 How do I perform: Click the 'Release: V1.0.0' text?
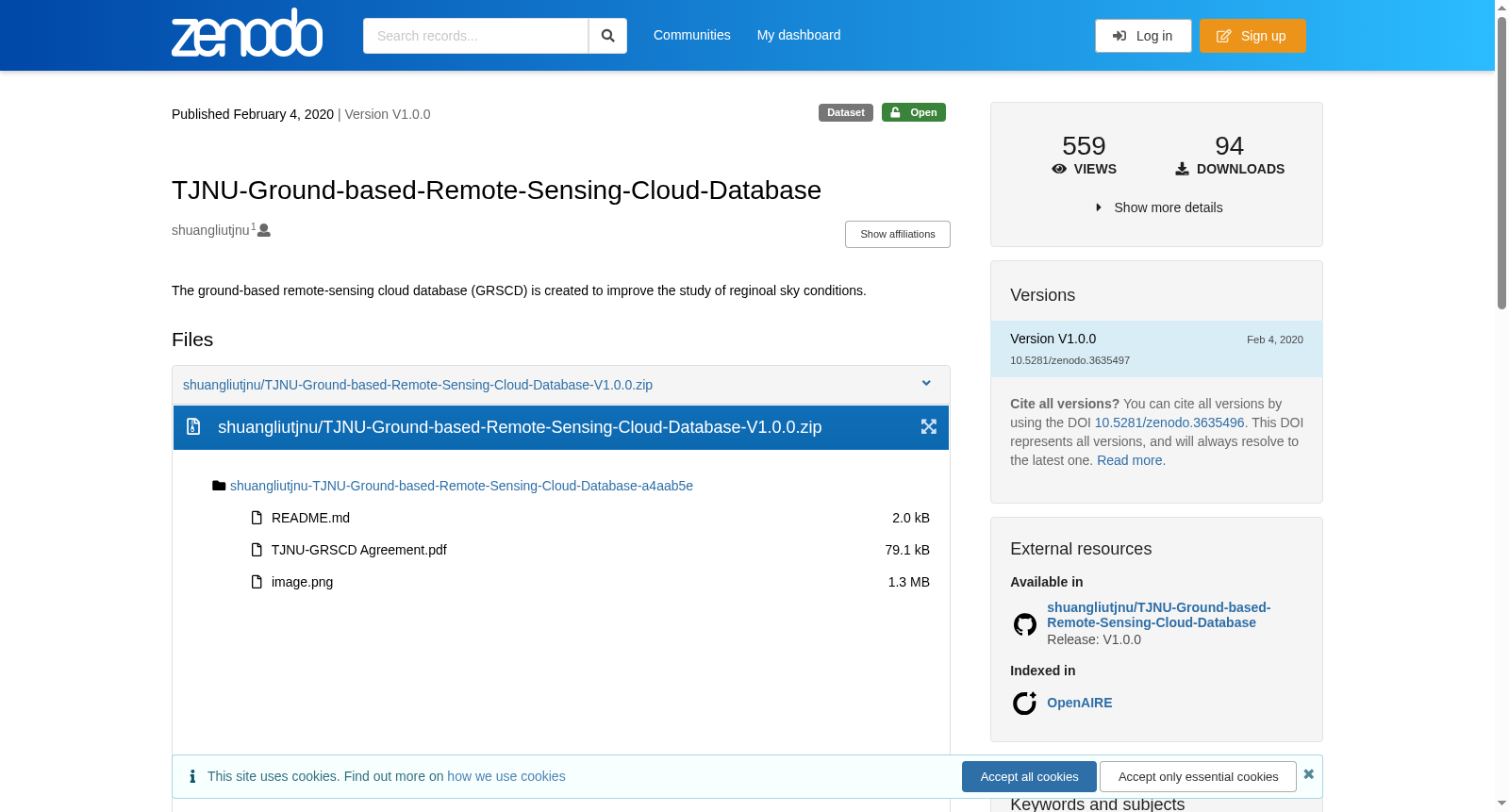tap(1094, 639)
